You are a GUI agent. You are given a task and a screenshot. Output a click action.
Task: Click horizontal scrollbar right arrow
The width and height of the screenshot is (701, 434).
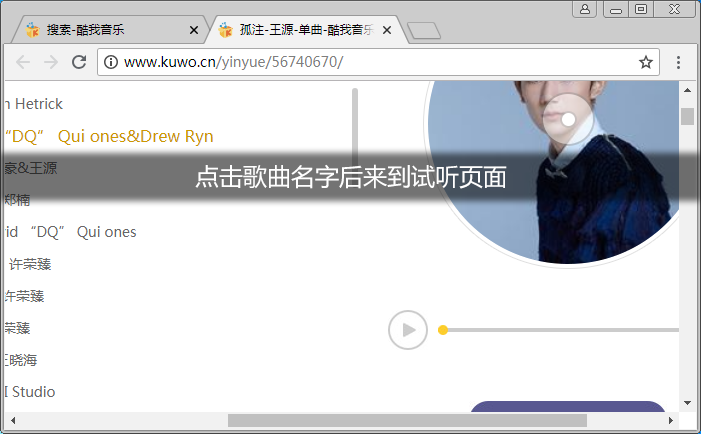[x=670, y=420]
